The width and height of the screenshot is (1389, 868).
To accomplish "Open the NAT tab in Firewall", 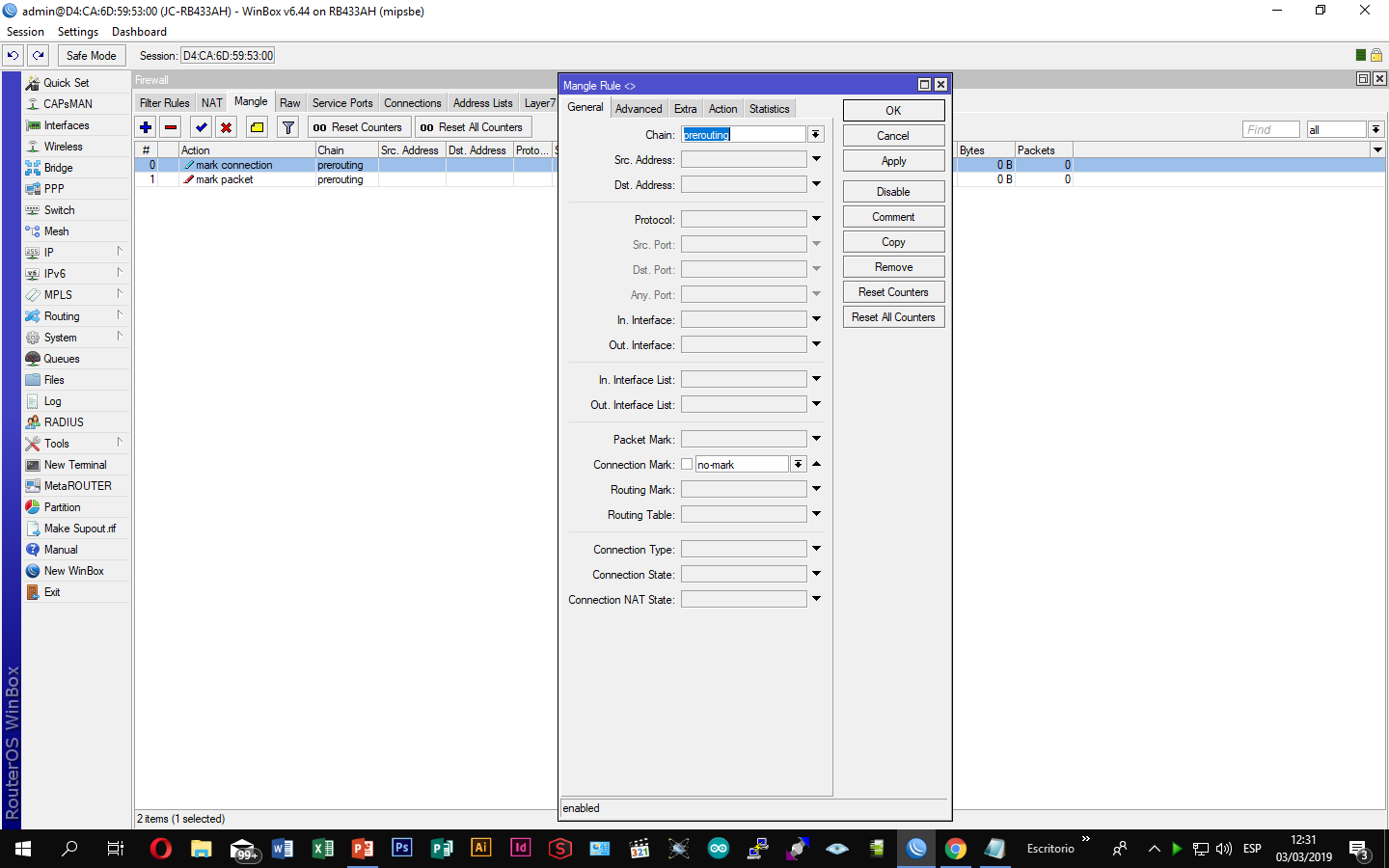I will (212, 103).
